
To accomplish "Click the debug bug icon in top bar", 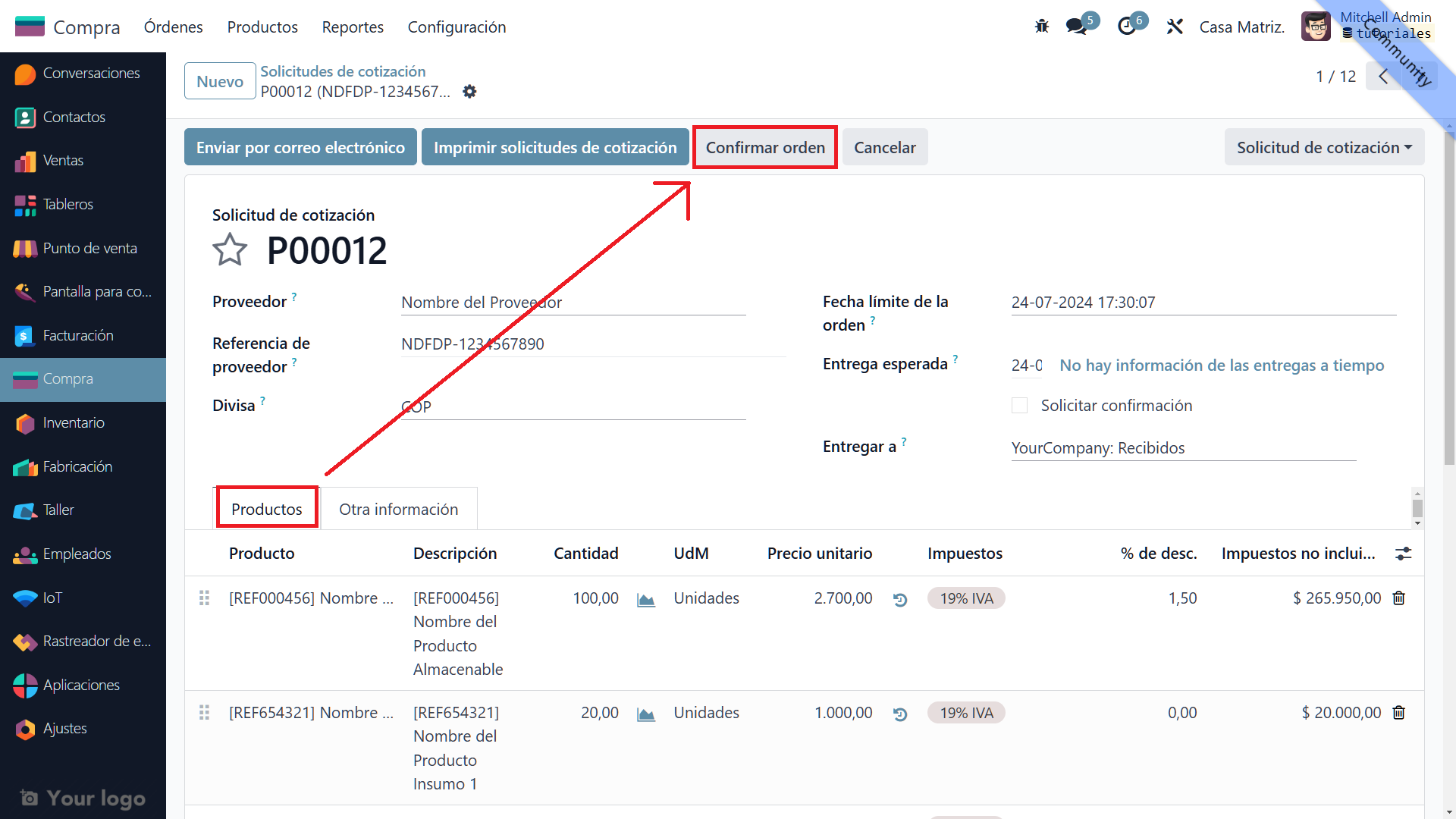I will pos(1042,27).
